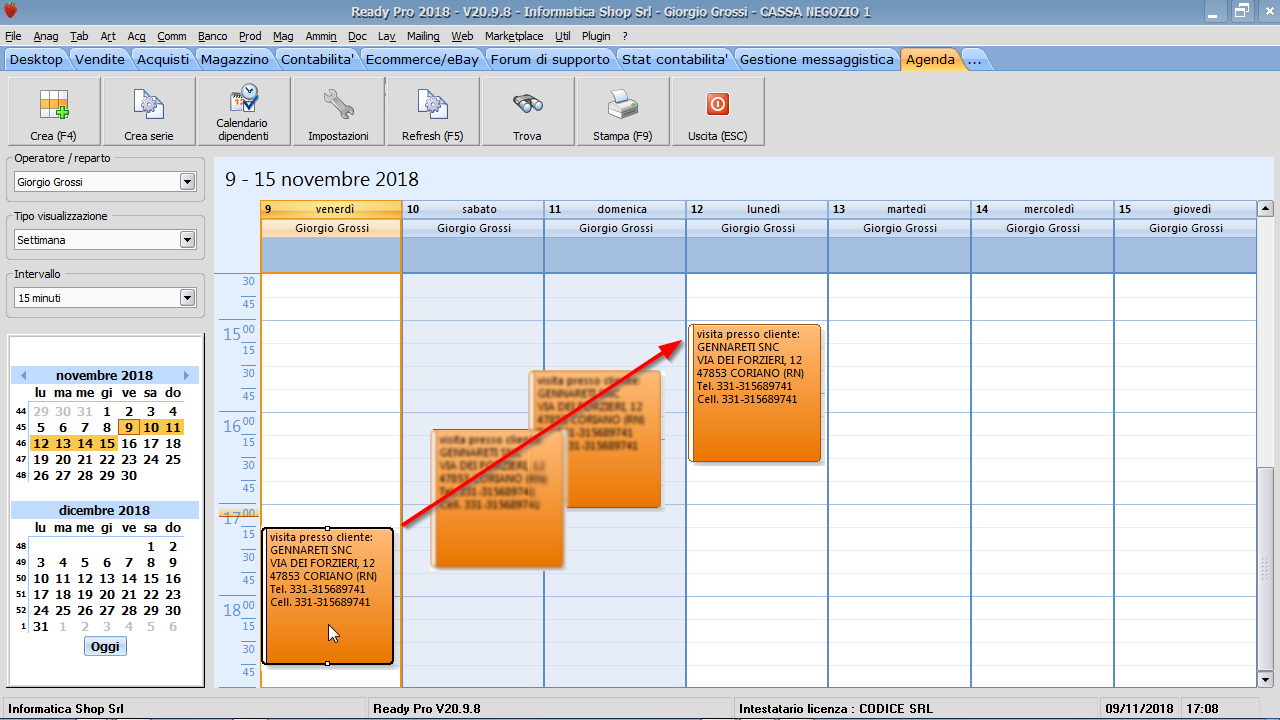Click the martedì 13 column header
This screenshot has height=720, width=1280.
pyautogui.click(x=899, y=209)
